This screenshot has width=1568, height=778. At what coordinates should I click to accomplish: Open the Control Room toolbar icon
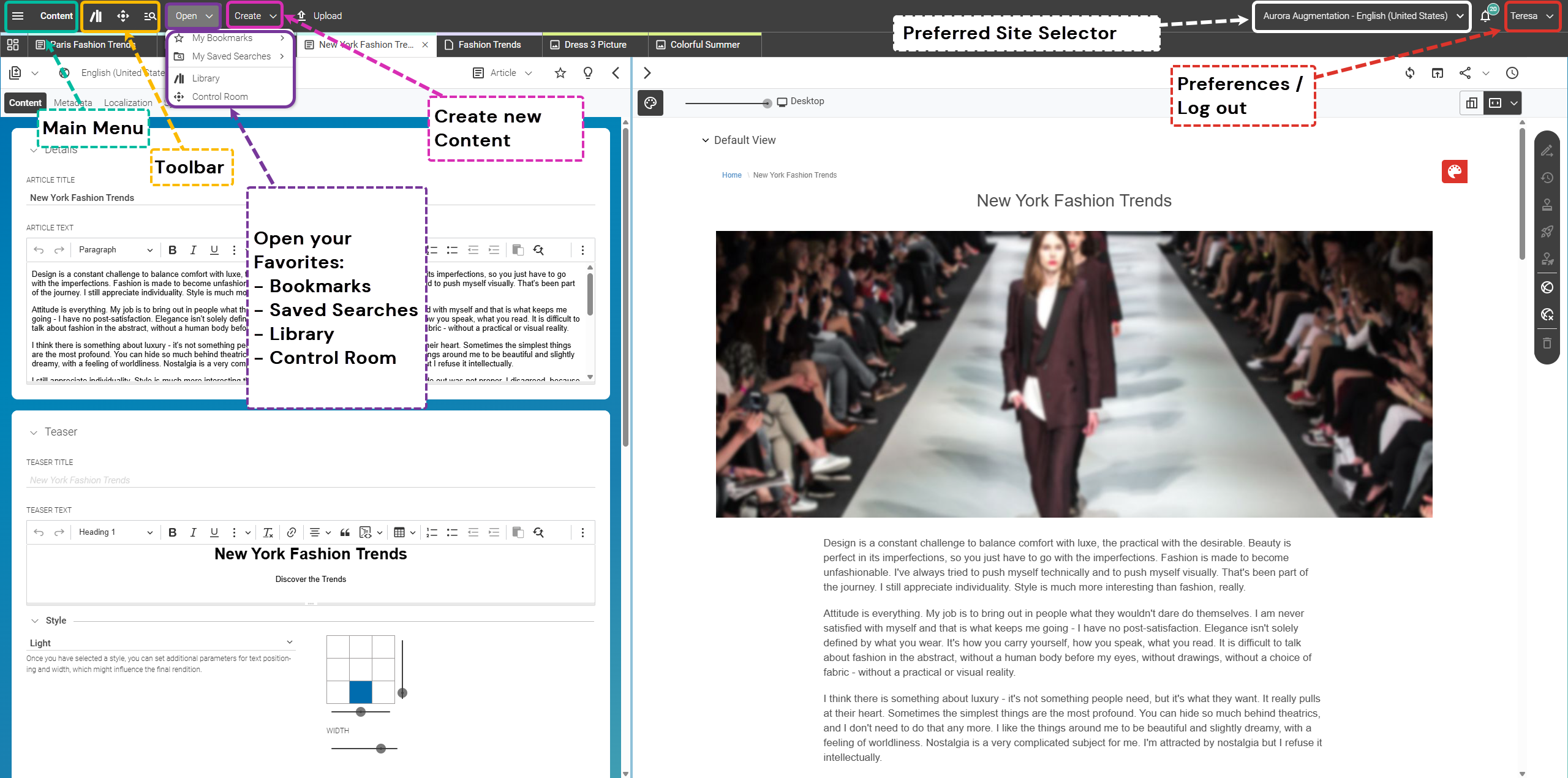[123, 16]
